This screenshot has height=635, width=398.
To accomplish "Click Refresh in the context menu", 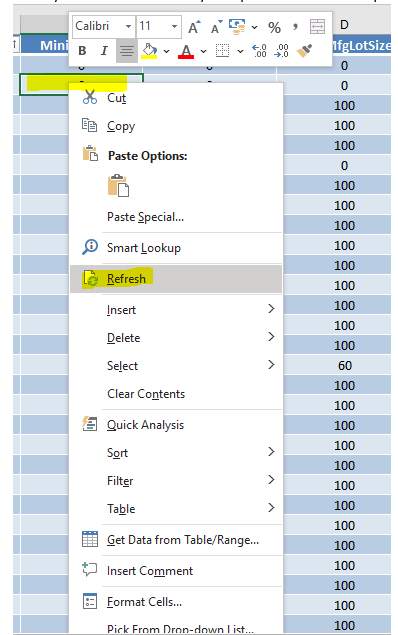I will (176, 279).
